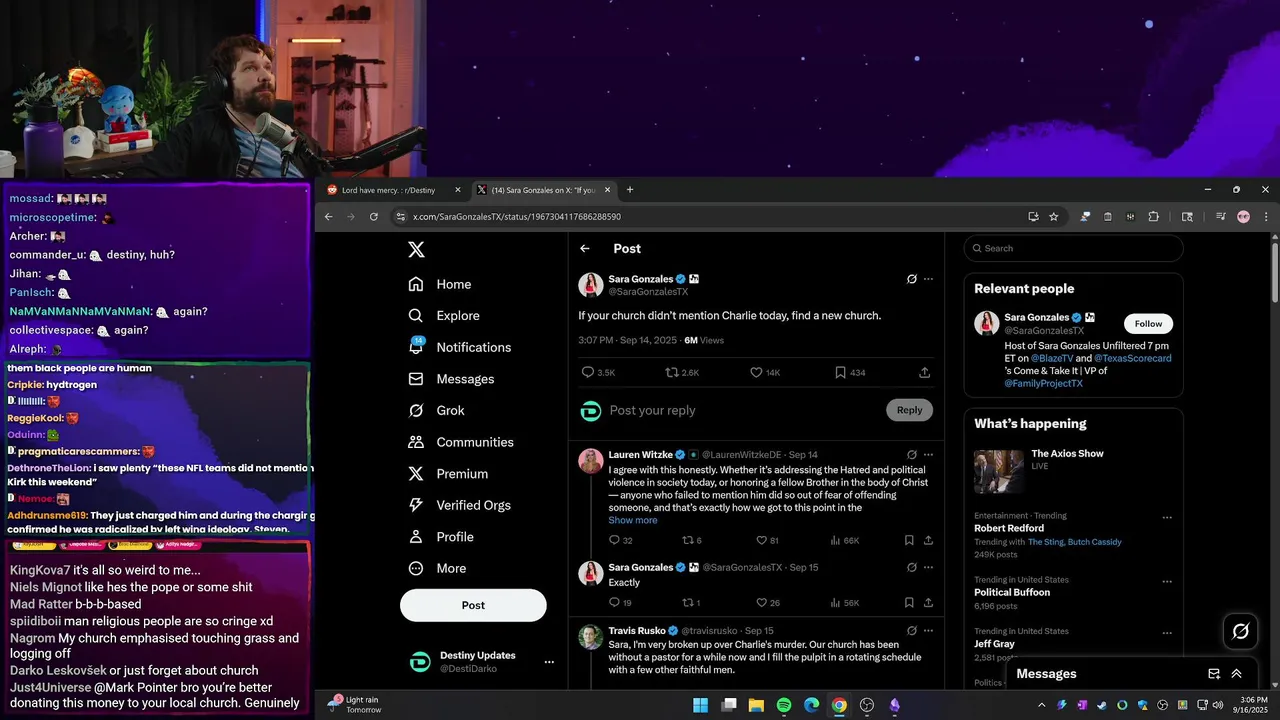The image size is (1280, 720).
Task: Click share icon on the main post
Action: click(x=925, y=372)
